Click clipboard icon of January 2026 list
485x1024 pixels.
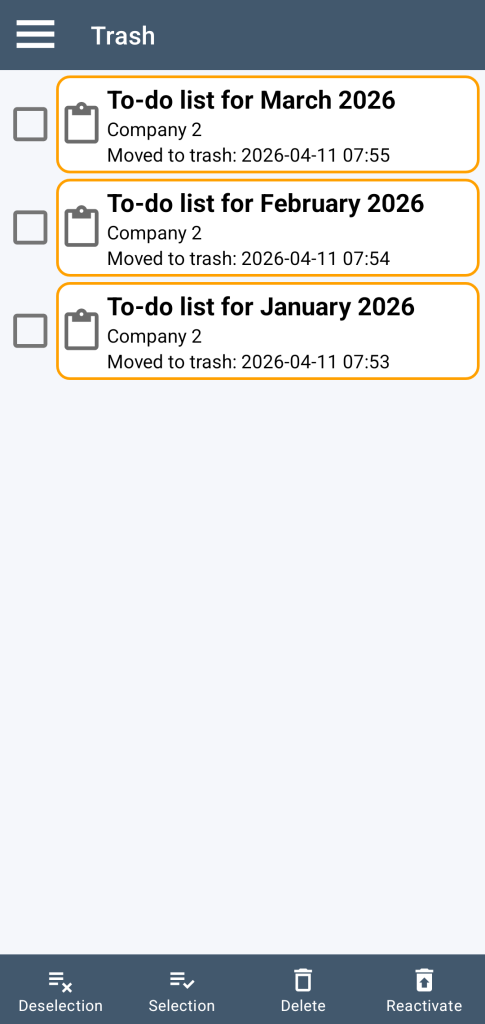pos(82,330)
